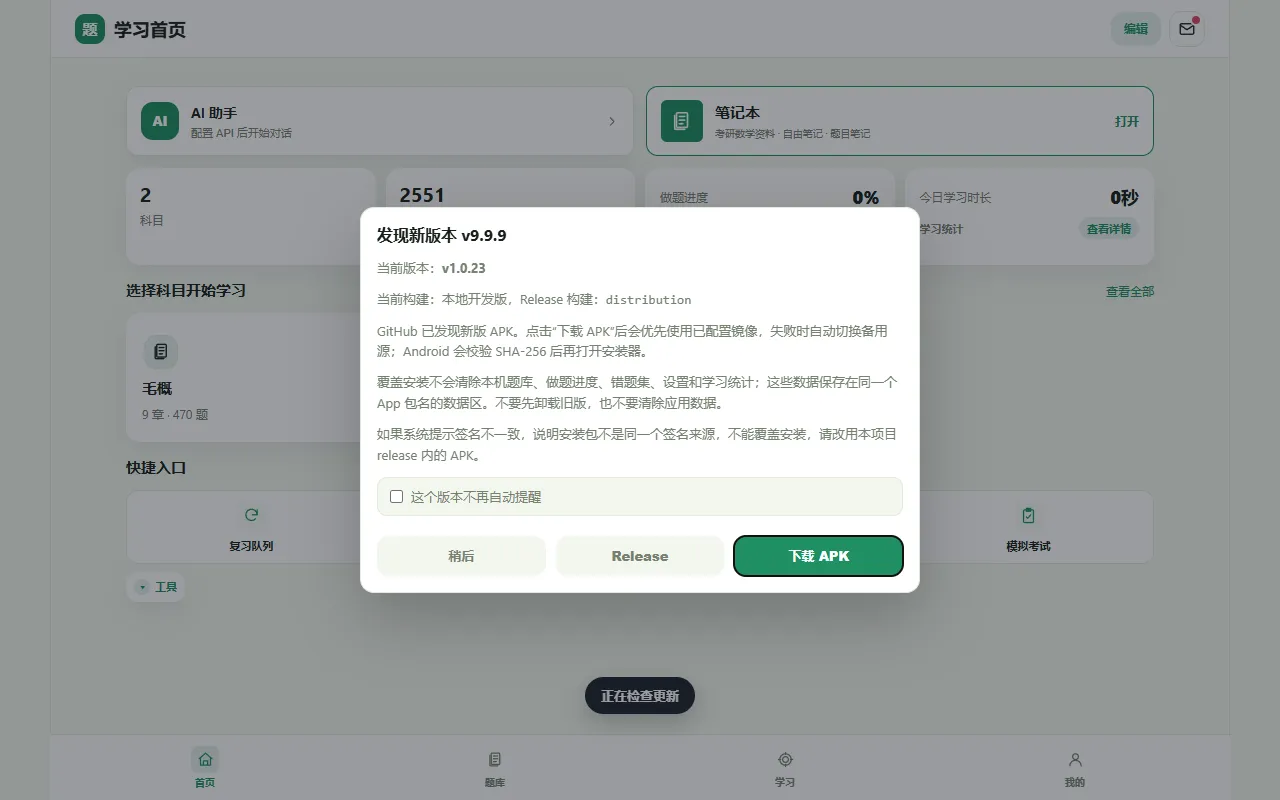Dismiss dialog with 稍后 button
Screen dimensions: 1280x800
461,556
